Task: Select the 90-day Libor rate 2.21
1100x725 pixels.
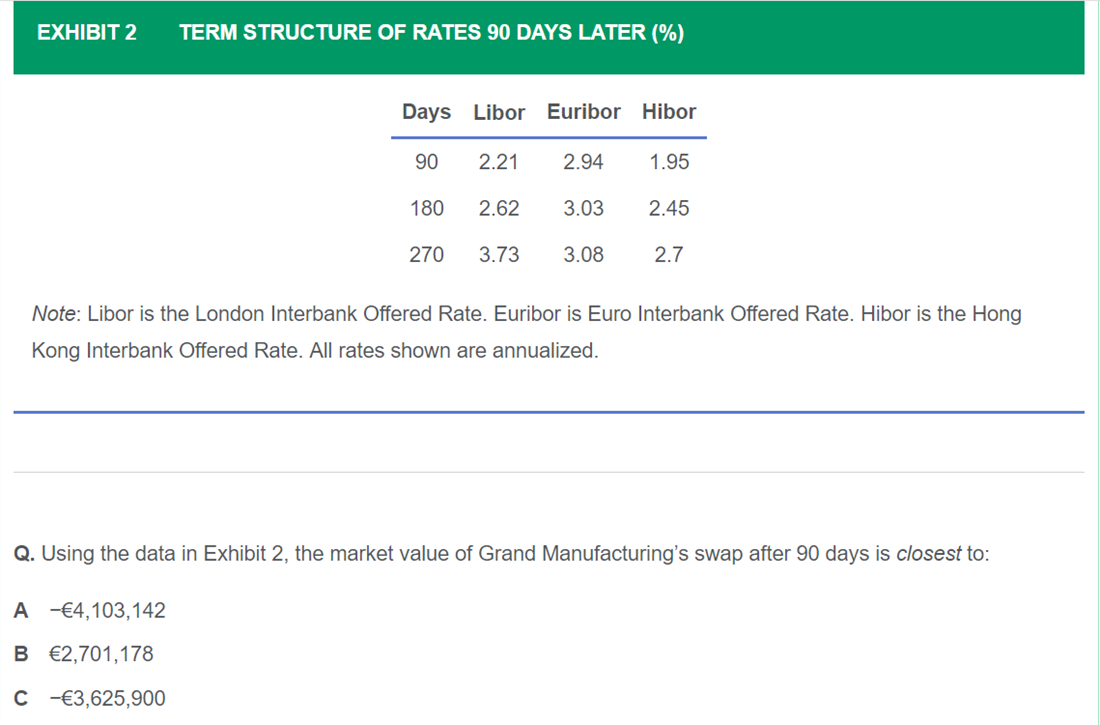Action: point(499,162)
